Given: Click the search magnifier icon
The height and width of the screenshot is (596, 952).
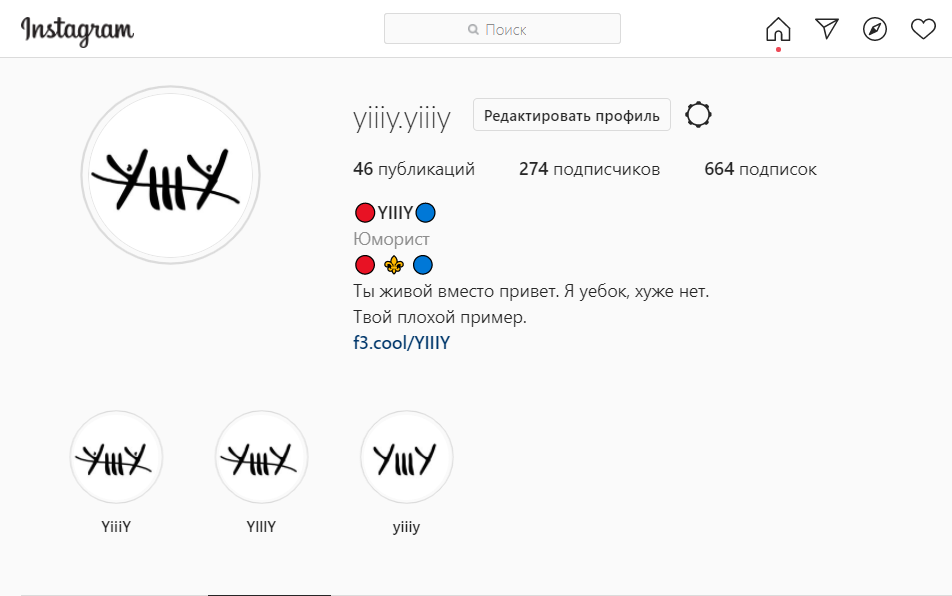Looking at the screenshot, I should [473, 29].
